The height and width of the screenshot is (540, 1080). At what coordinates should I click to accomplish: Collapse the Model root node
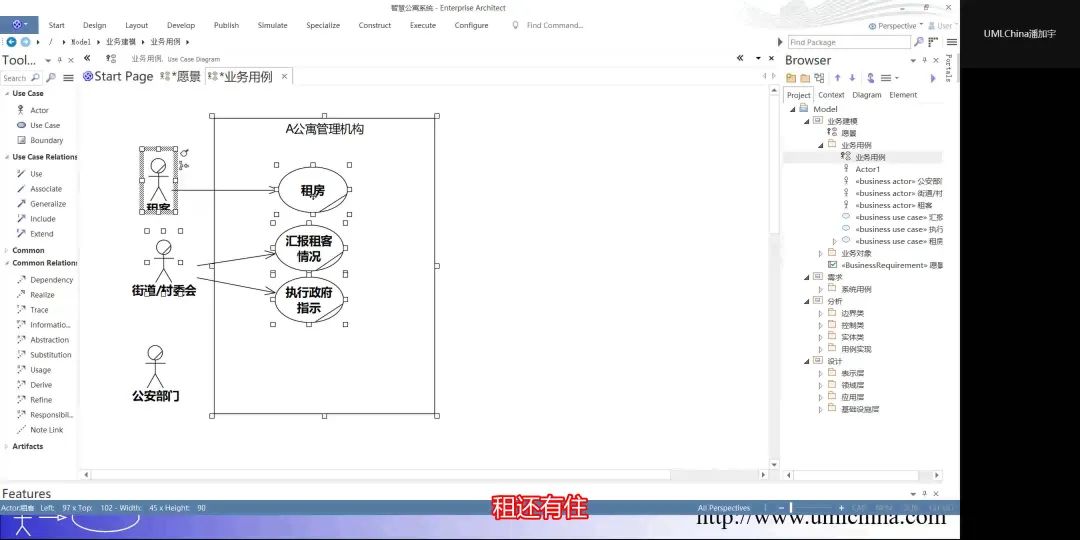[x=793, y=109]
